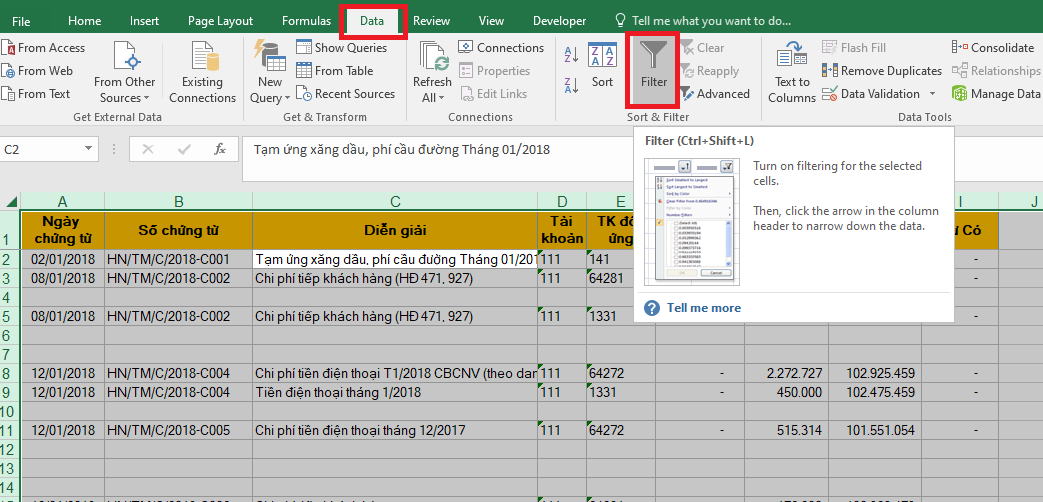Viewport: 1043px width, 502px height.
Task: Click the Tell me more link
Action: point(704,308)
